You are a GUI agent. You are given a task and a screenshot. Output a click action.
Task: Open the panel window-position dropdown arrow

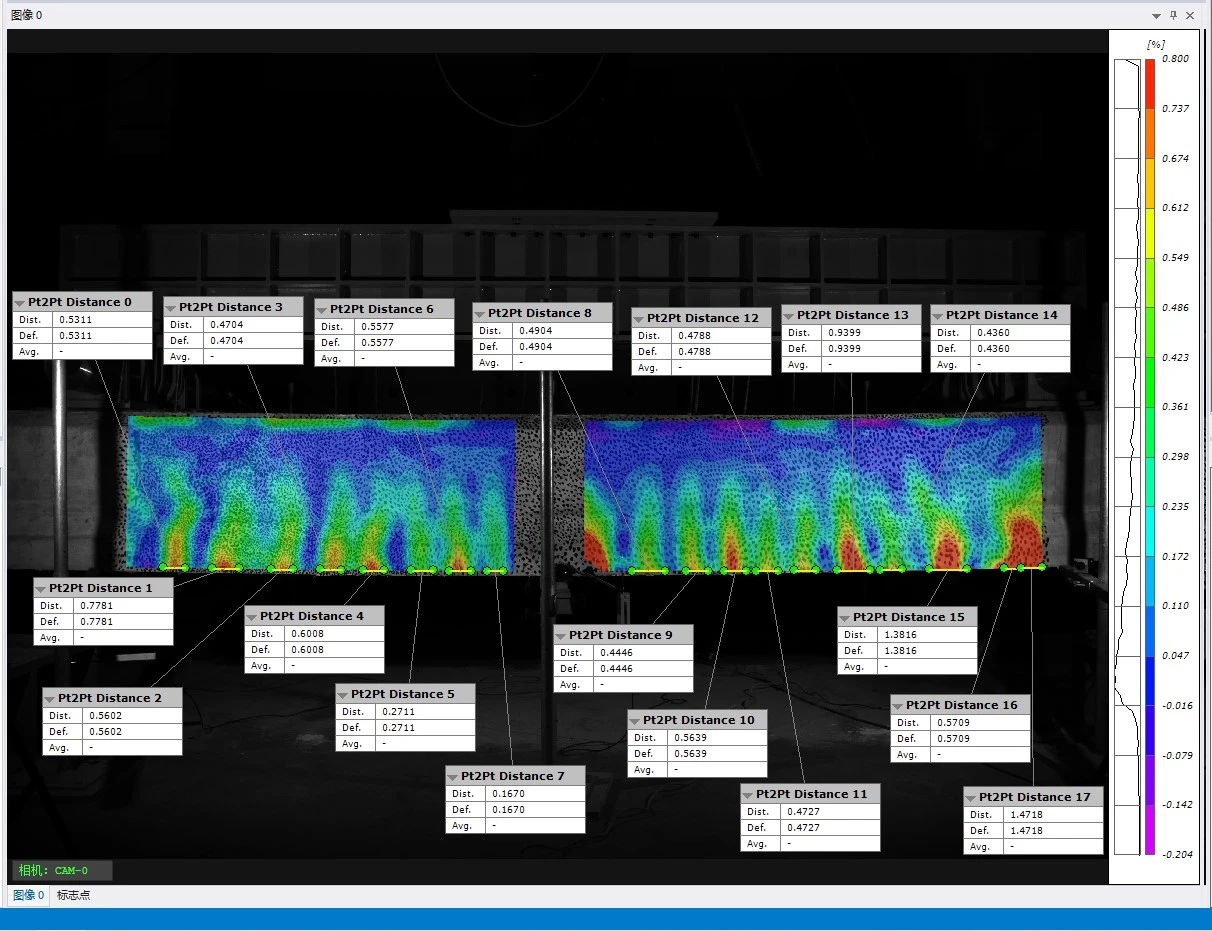(1157, 16)
